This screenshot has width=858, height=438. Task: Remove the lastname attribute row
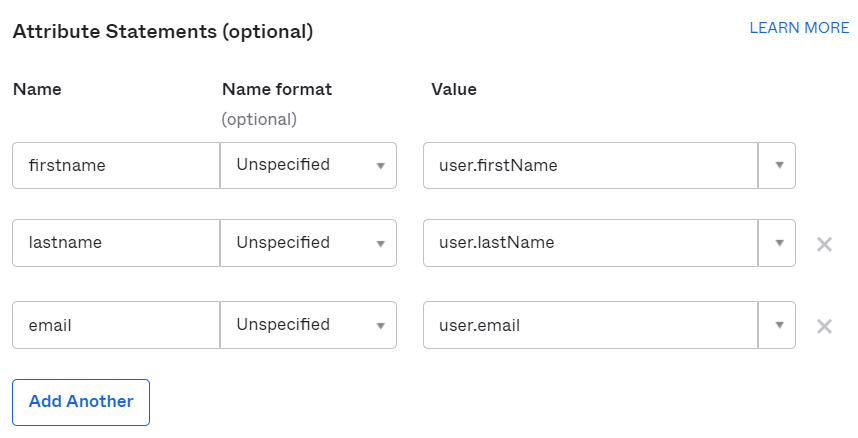824,244
